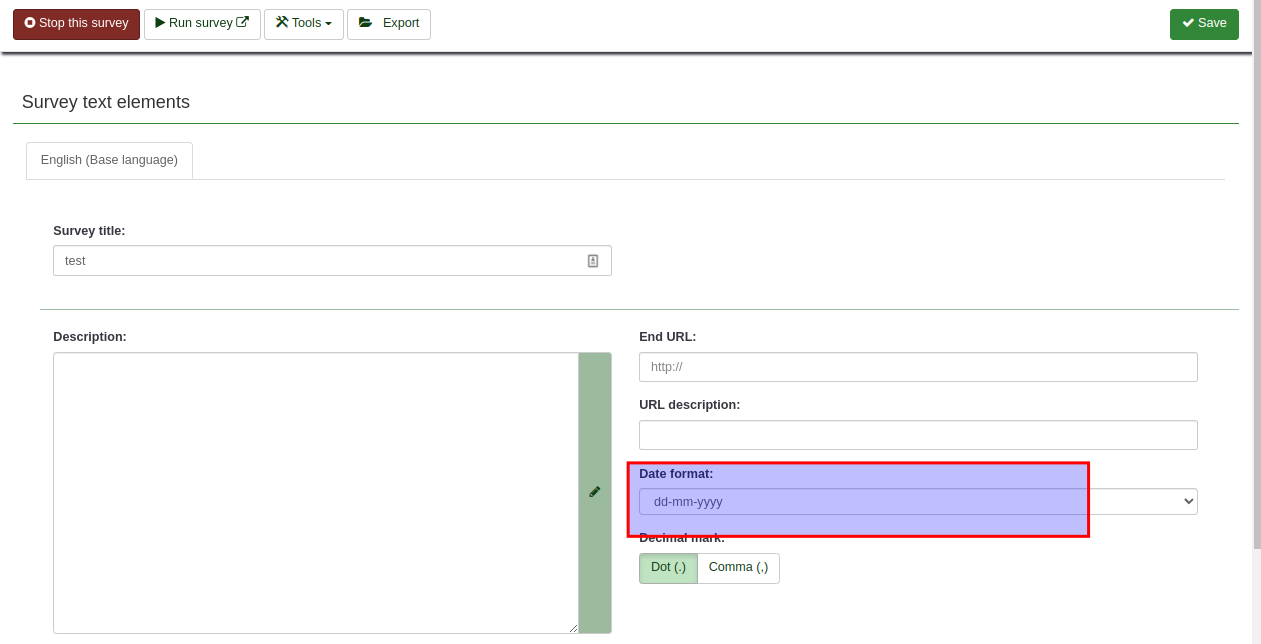1261x644 pixels.
Task: Click inside the Description text area
Action: [x=315, y=492]
